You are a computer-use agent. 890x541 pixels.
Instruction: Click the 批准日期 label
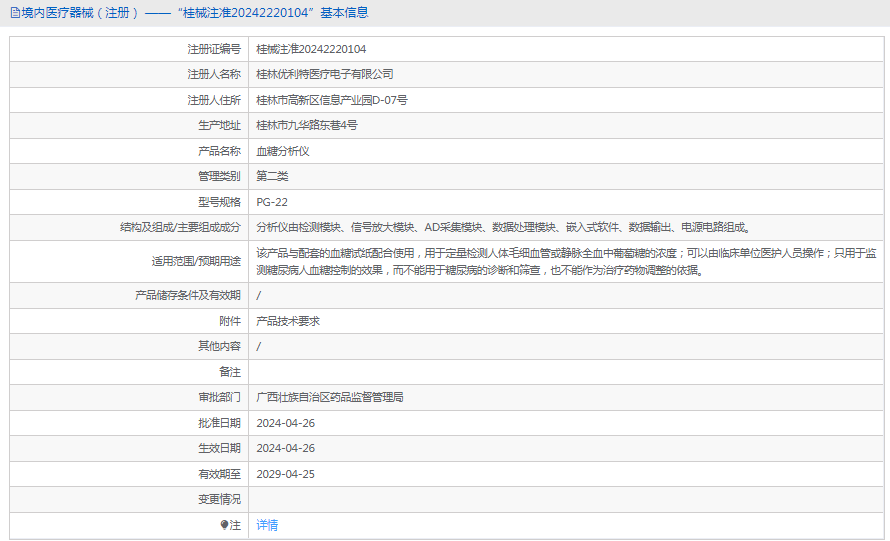[x=219, y=423]
